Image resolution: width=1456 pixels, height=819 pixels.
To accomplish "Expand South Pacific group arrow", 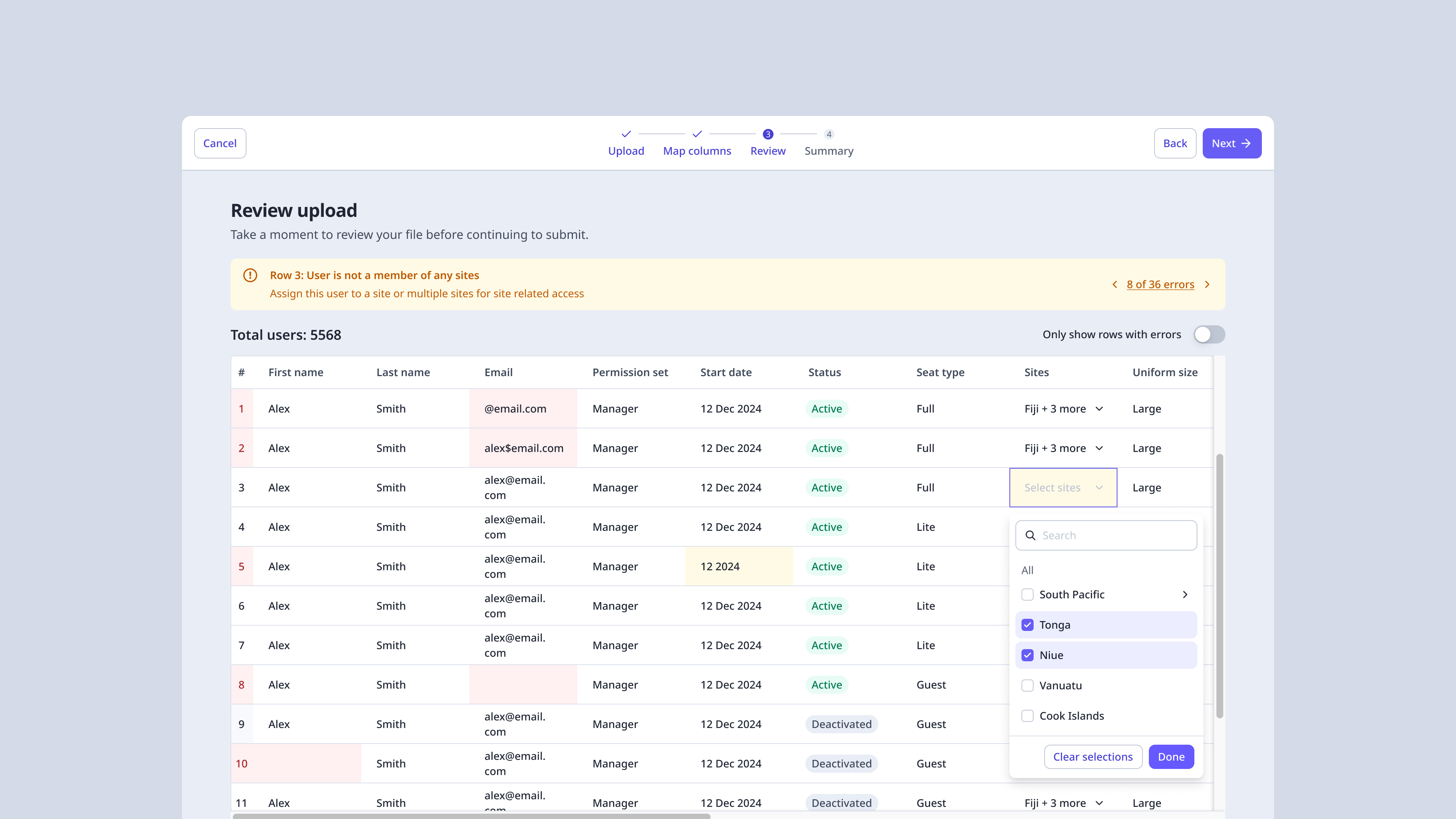I will (1185, 595).
